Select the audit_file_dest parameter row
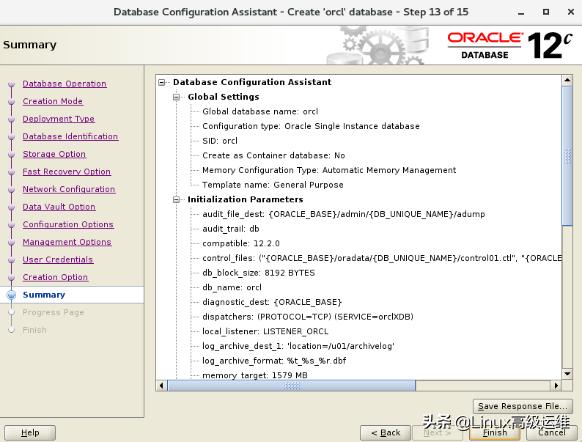Screen dimensions: 582x442 (x=344, y=214)
